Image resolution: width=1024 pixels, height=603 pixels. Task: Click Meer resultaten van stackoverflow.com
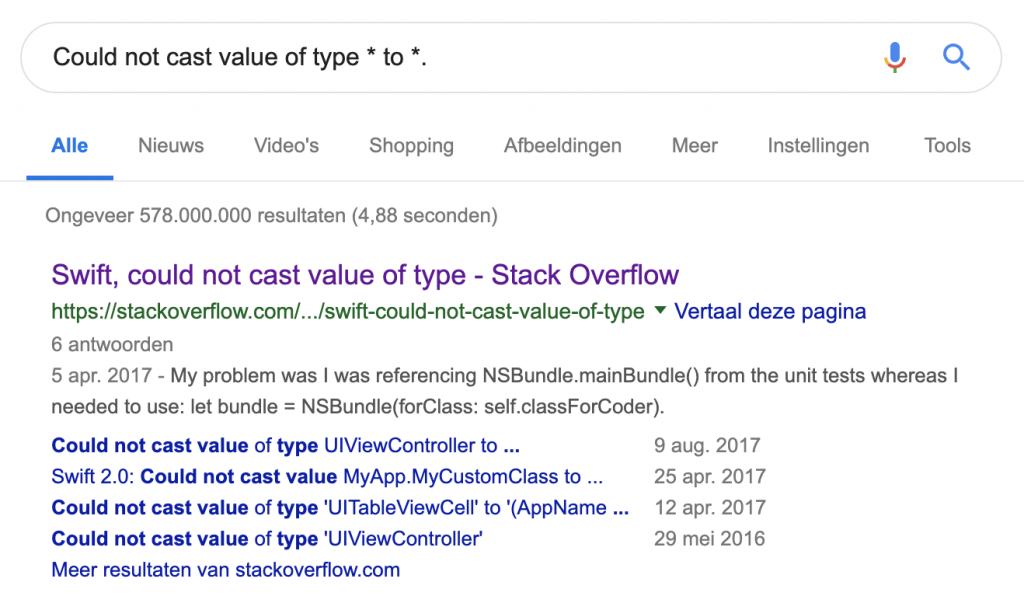[x=225, y=570]
